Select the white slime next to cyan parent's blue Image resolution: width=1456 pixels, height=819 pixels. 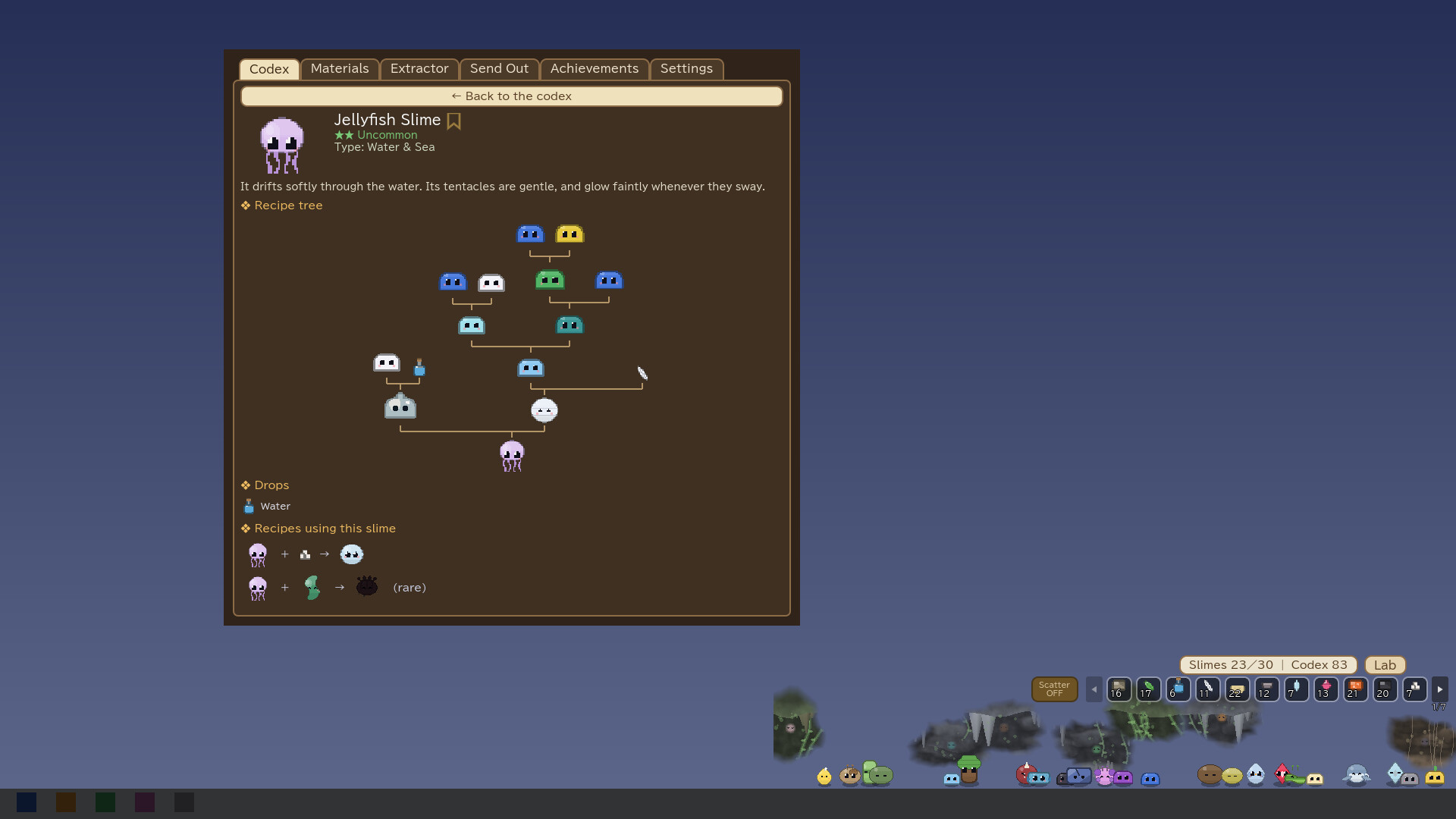(491, 283)
